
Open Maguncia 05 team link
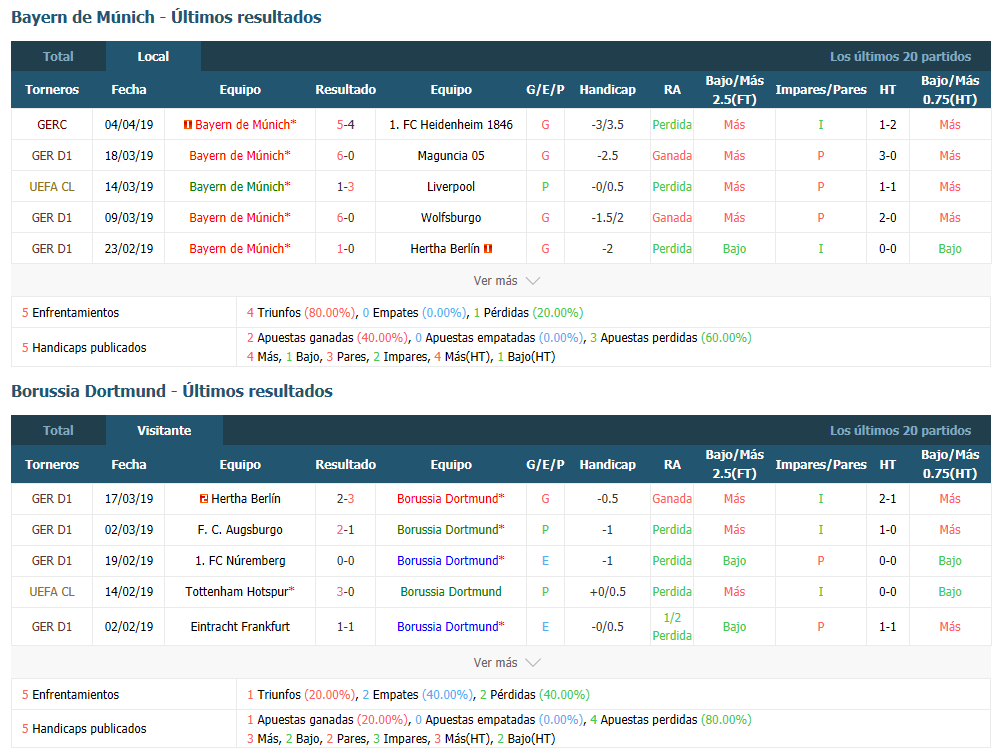(x=451, y=155)
